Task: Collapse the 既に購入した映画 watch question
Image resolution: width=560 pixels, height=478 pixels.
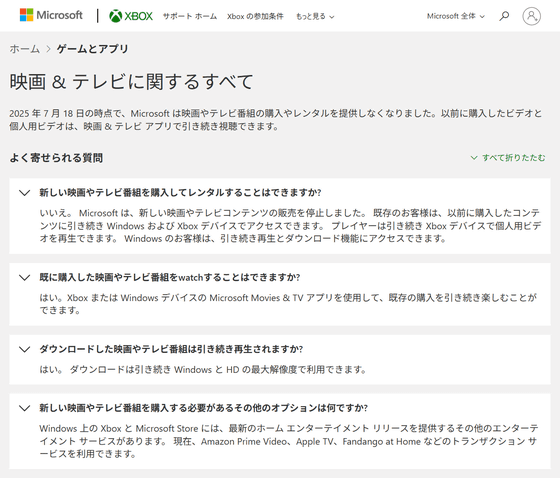Action: (24, 278)
